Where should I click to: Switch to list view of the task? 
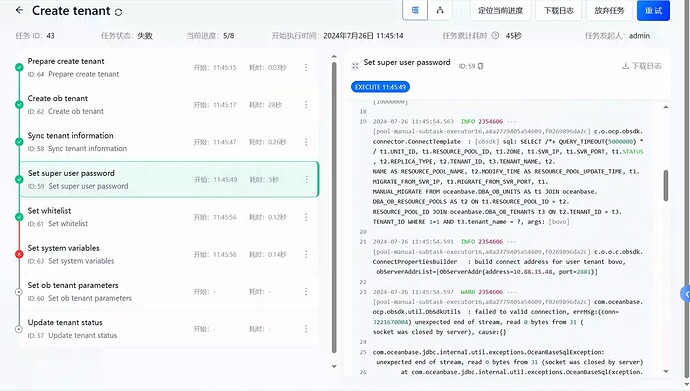click(415, 10)
